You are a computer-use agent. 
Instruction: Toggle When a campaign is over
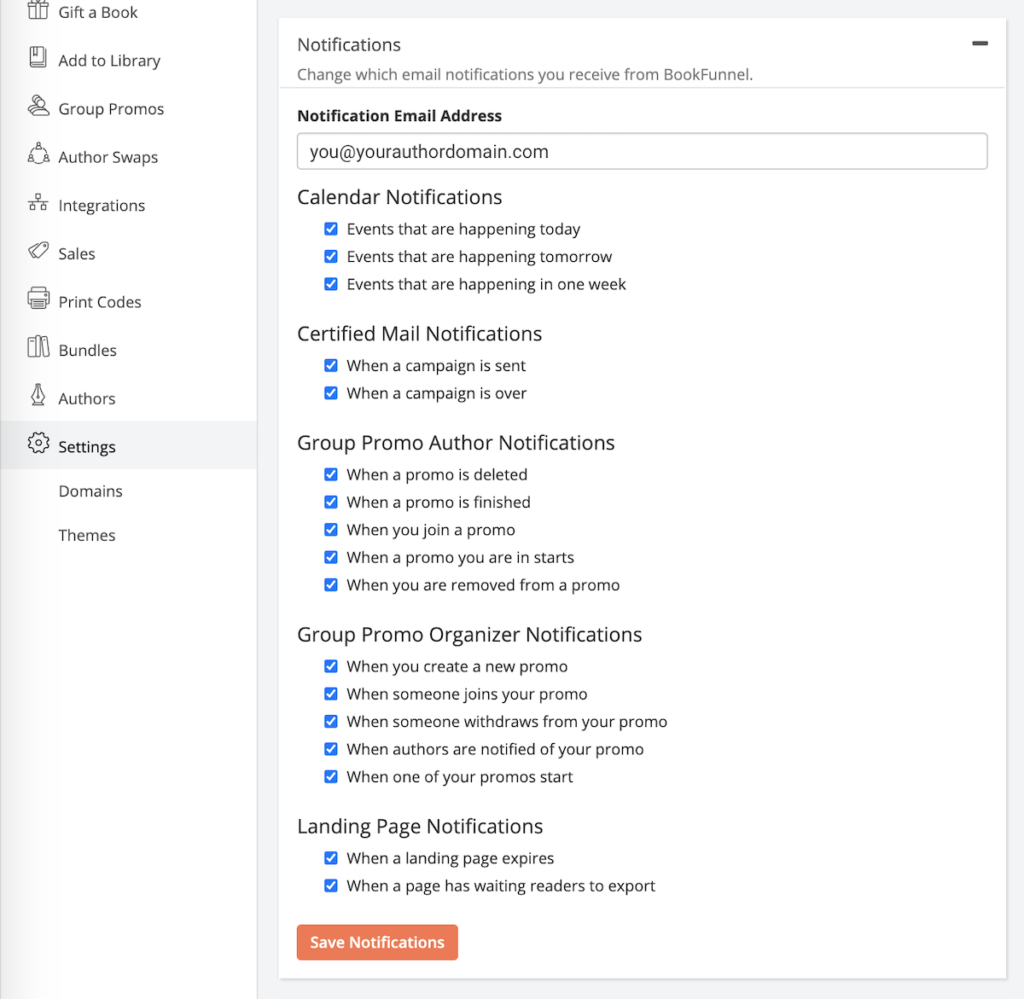click(x=331, y=393)
